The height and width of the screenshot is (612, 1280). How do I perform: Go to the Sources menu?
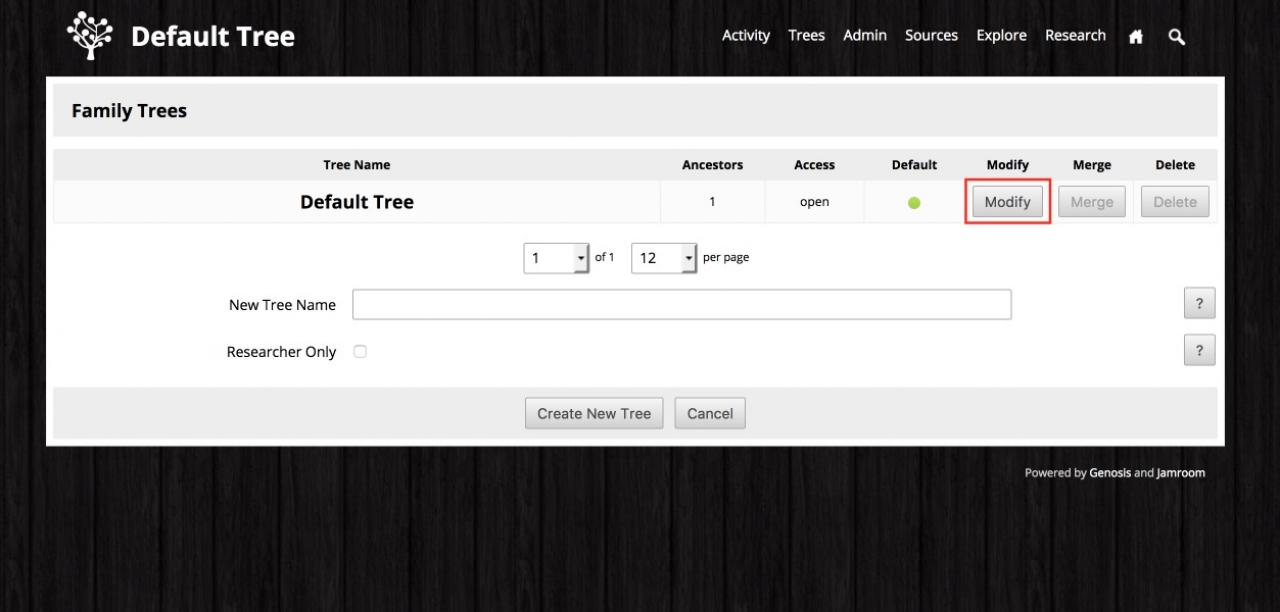931,36
